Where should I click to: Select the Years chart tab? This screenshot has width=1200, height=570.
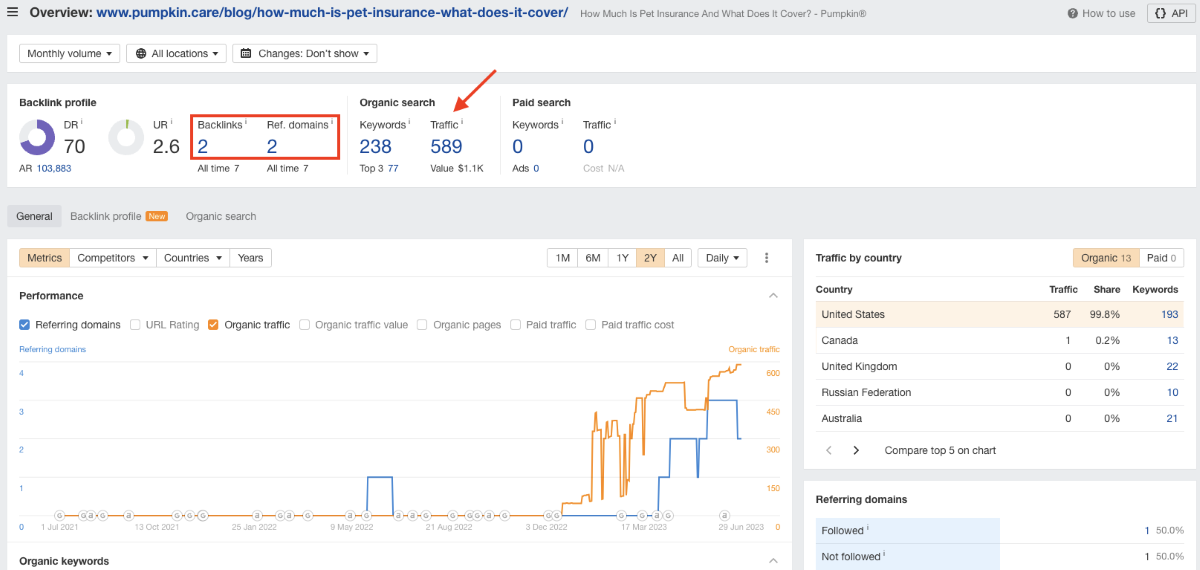point(251,258)
